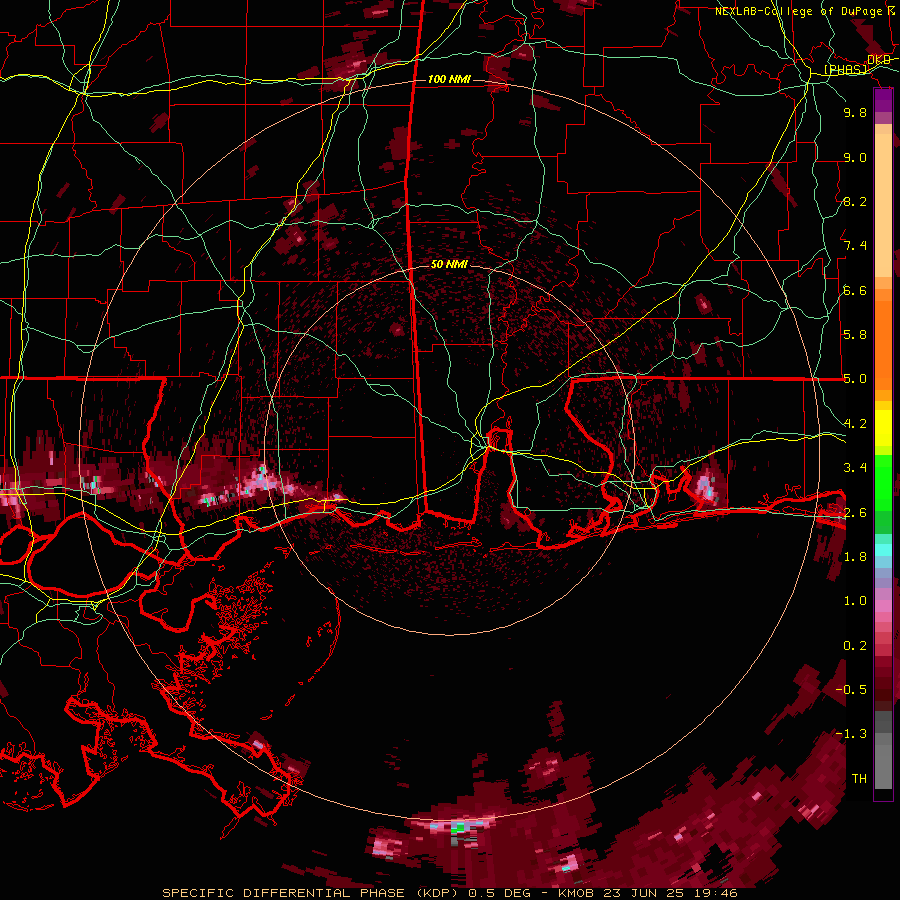This screenshot has height=900, width=900.
Task: Click the "50 NMI" range ring label
Action: coord(449,264)
